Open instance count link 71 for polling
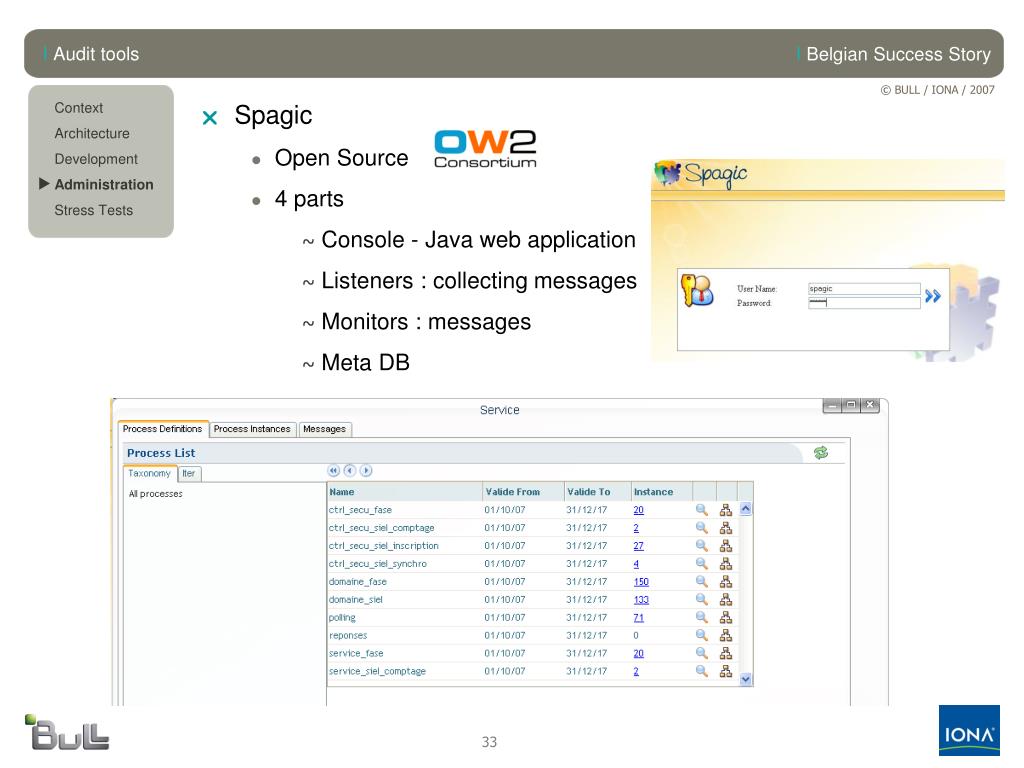The width and height of the screenshot is (1024, 768). pyautogui.click(x=638, y=618)
